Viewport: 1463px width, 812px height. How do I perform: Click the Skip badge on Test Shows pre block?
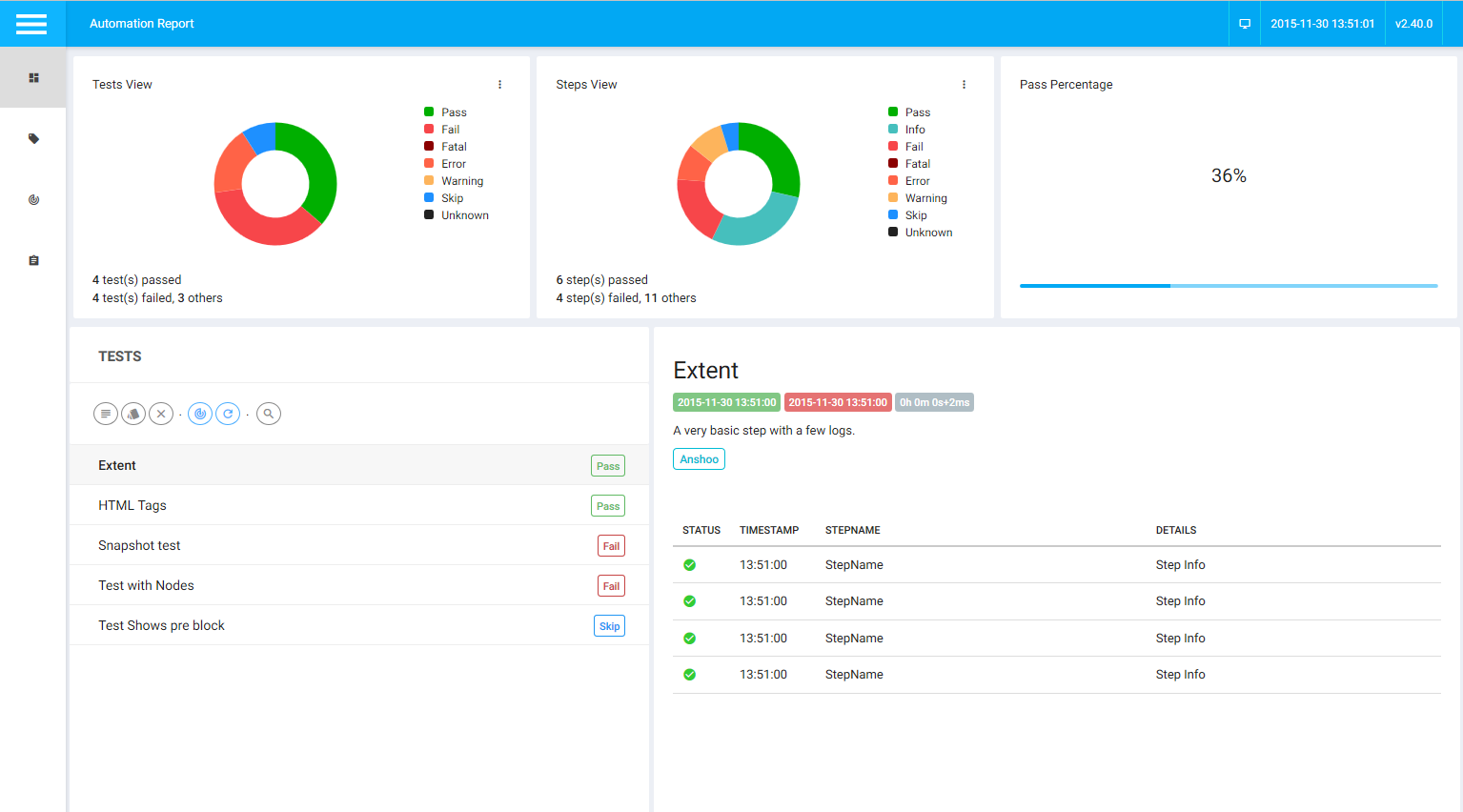pos(609,626)
